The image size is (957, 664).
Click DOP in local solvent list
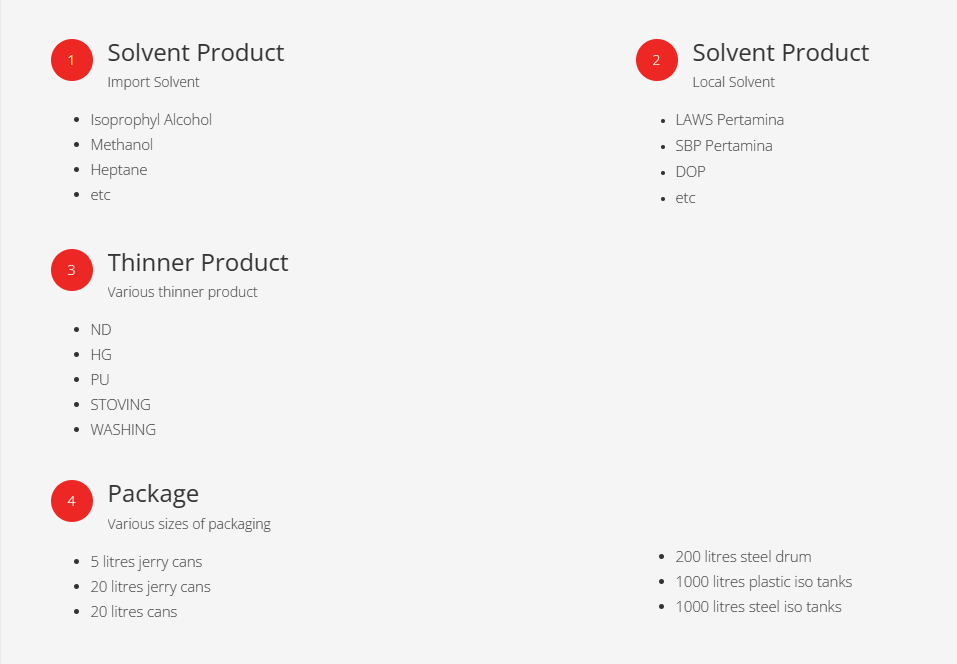(x=690, y=172)
